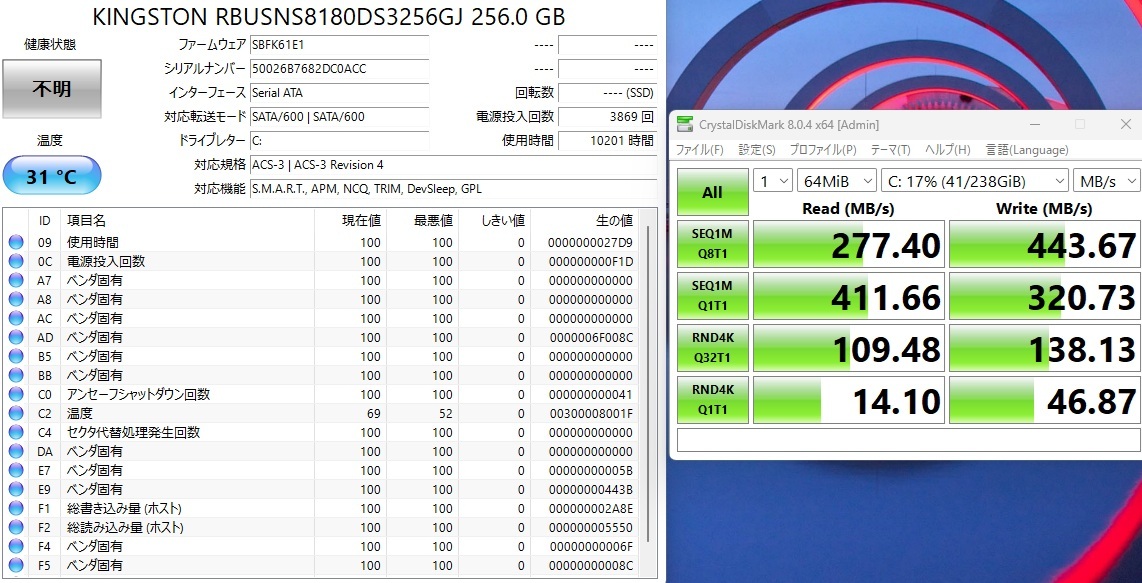Click raw value 00300008001F in 温度 row
This screenshot has height=583, width=1142.
[x=591, y=413]
